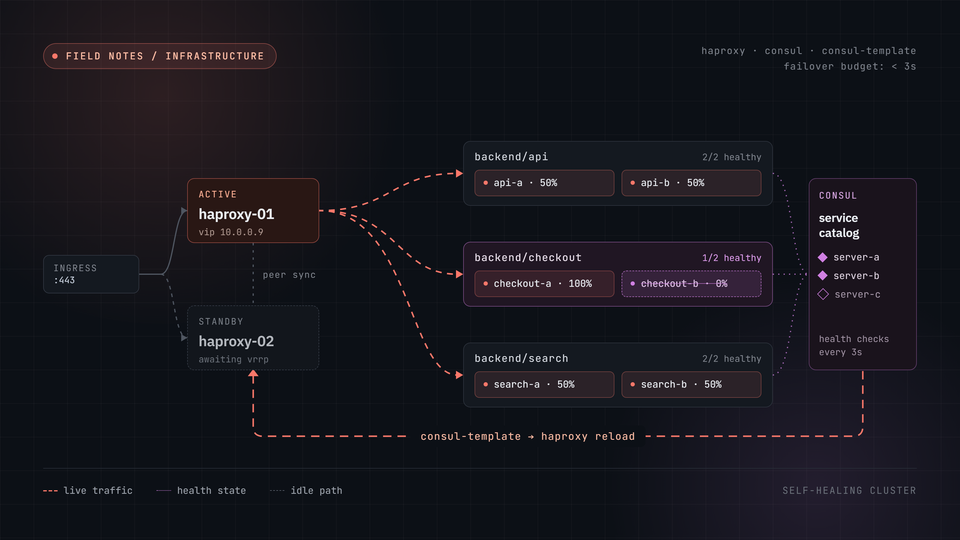Select the ACTIVE haproxy-01 node
Screen dimensions: 960x540
[x=253, y=211]
